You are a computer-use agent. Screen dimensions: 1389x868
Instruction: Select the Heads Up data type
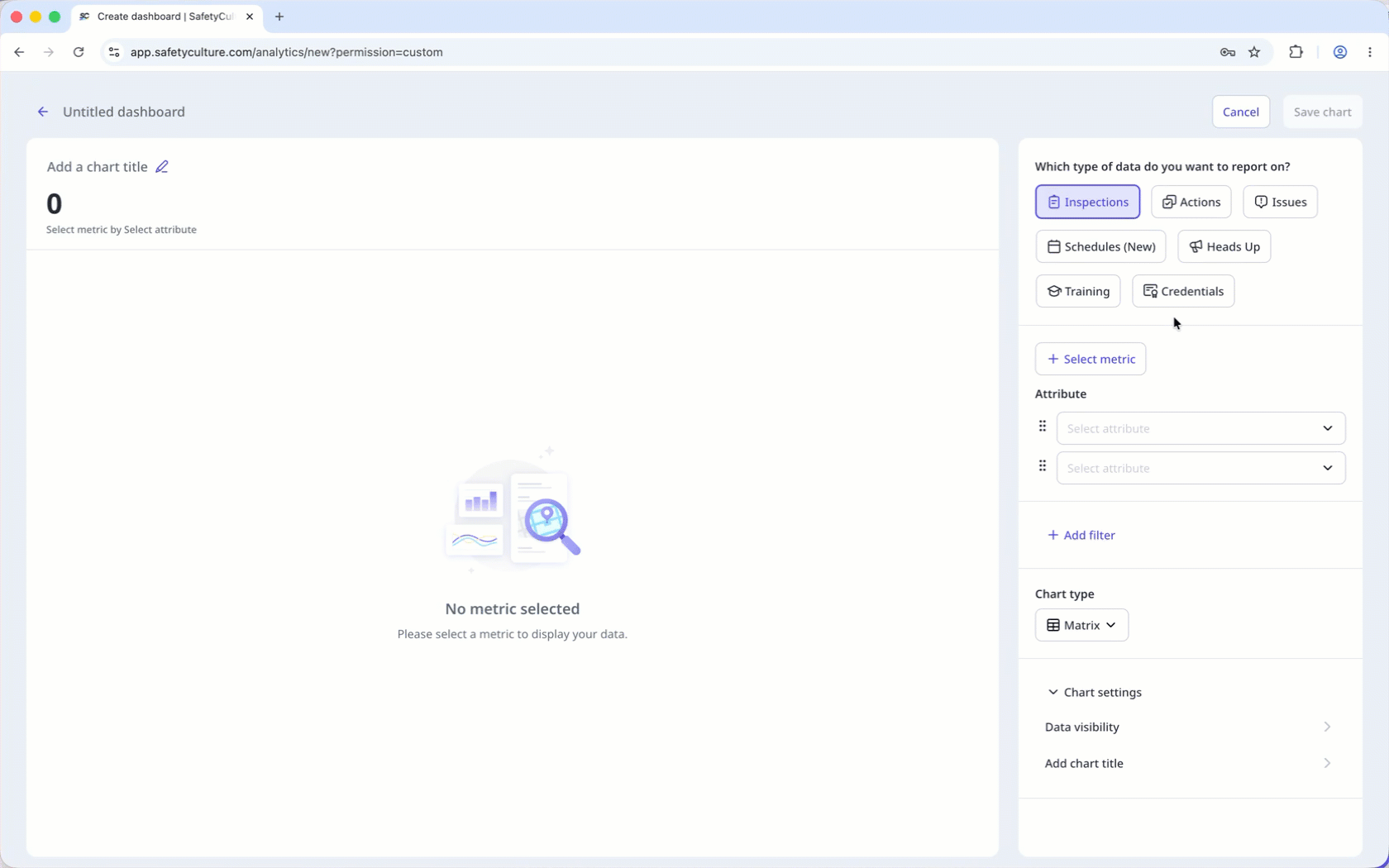click(1224, 246)
